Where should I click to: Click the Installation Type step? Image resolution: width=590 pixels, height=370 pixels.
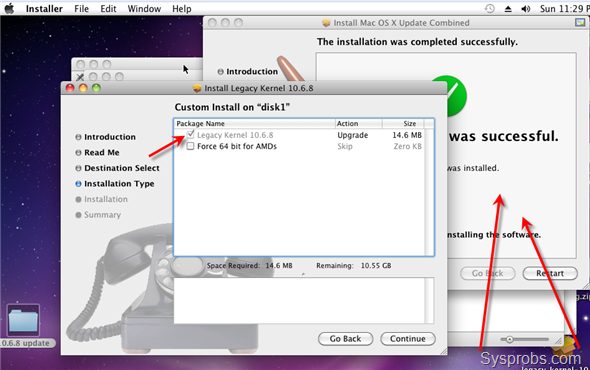119,184
